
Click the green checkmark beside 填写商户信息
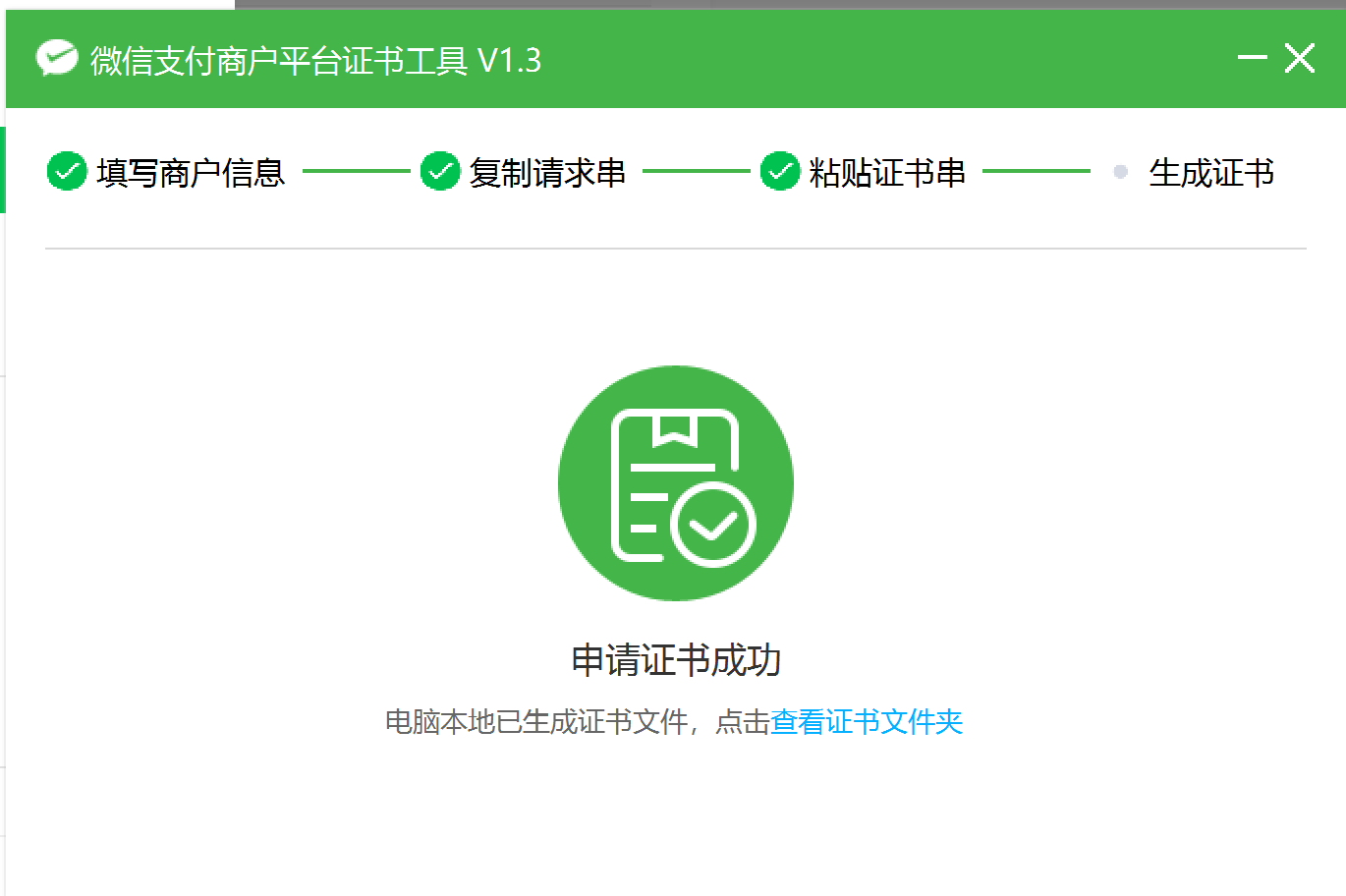coord(67,172)
